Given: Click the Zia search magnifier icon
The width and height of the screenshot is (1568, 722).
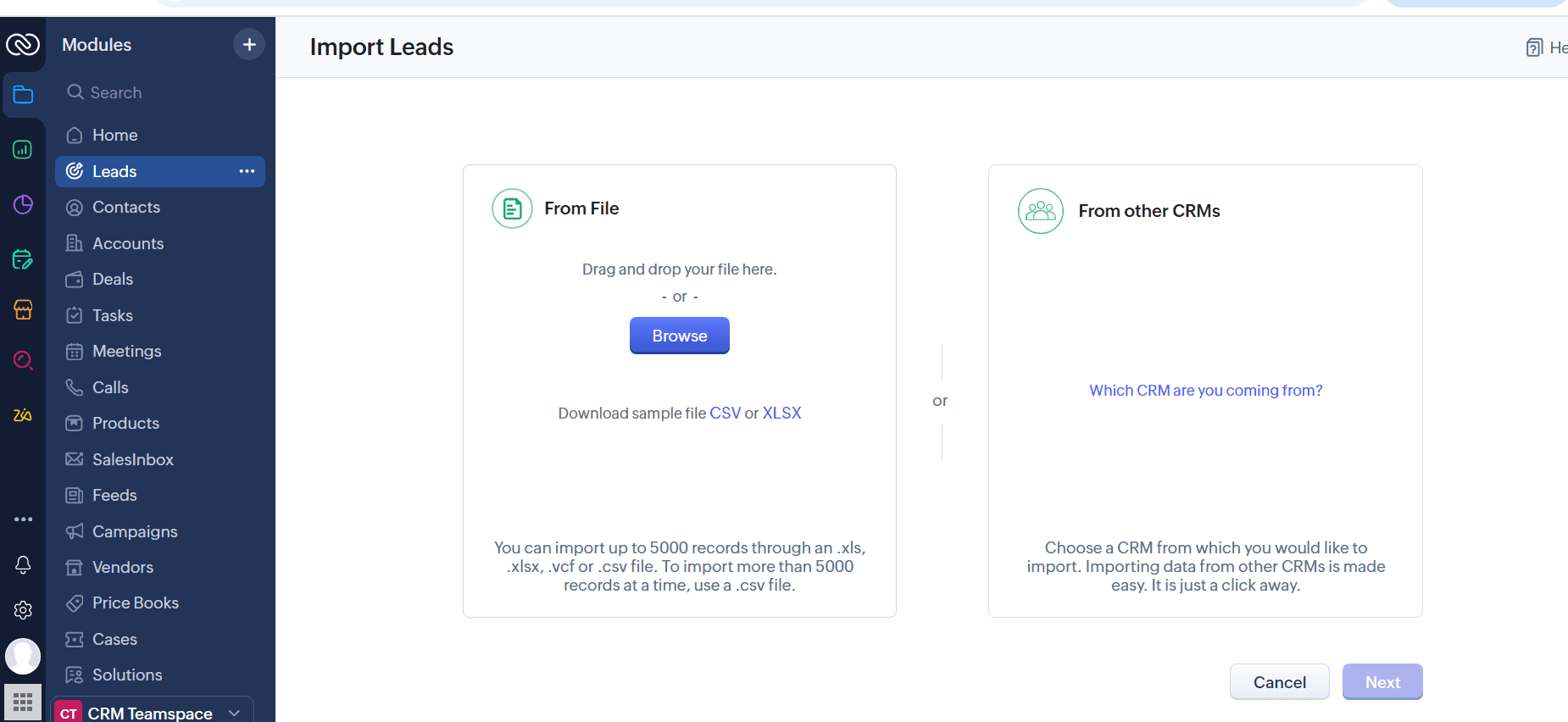Looking at the screenshot, I should click(x=22, y=360).
